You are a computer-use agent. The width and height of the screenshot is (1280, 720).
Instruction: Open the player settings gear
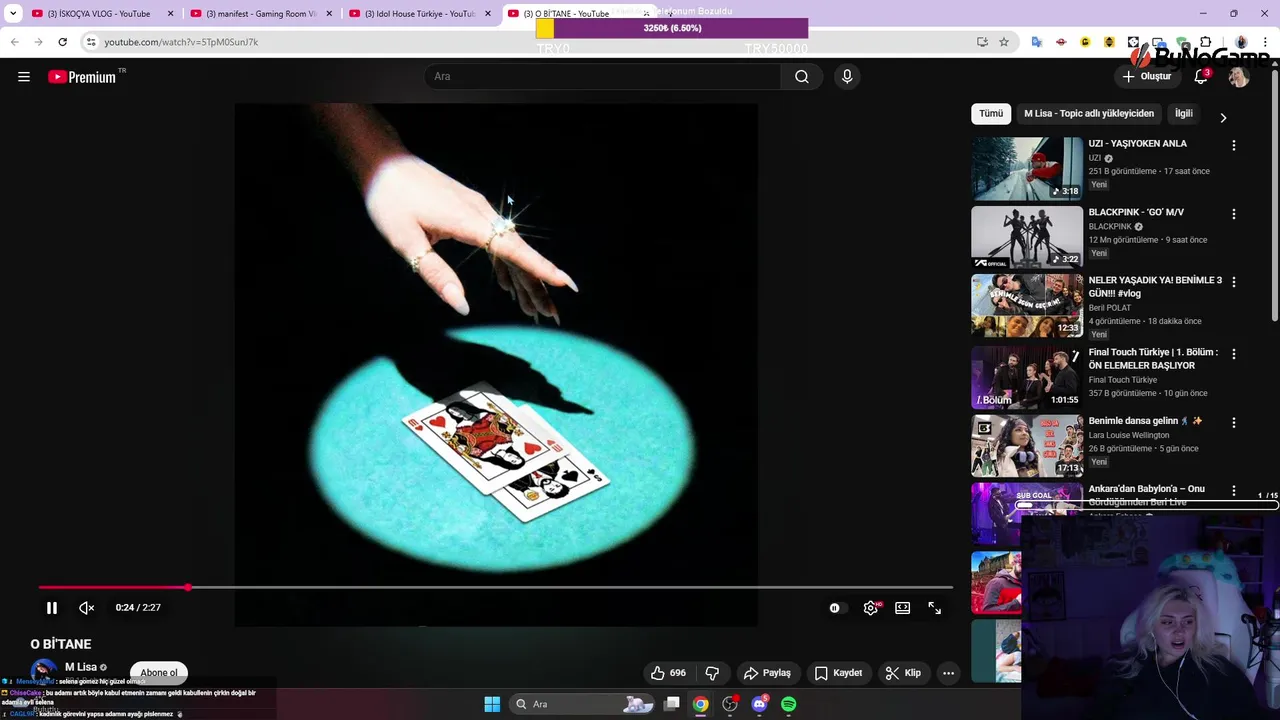[871, 607]
